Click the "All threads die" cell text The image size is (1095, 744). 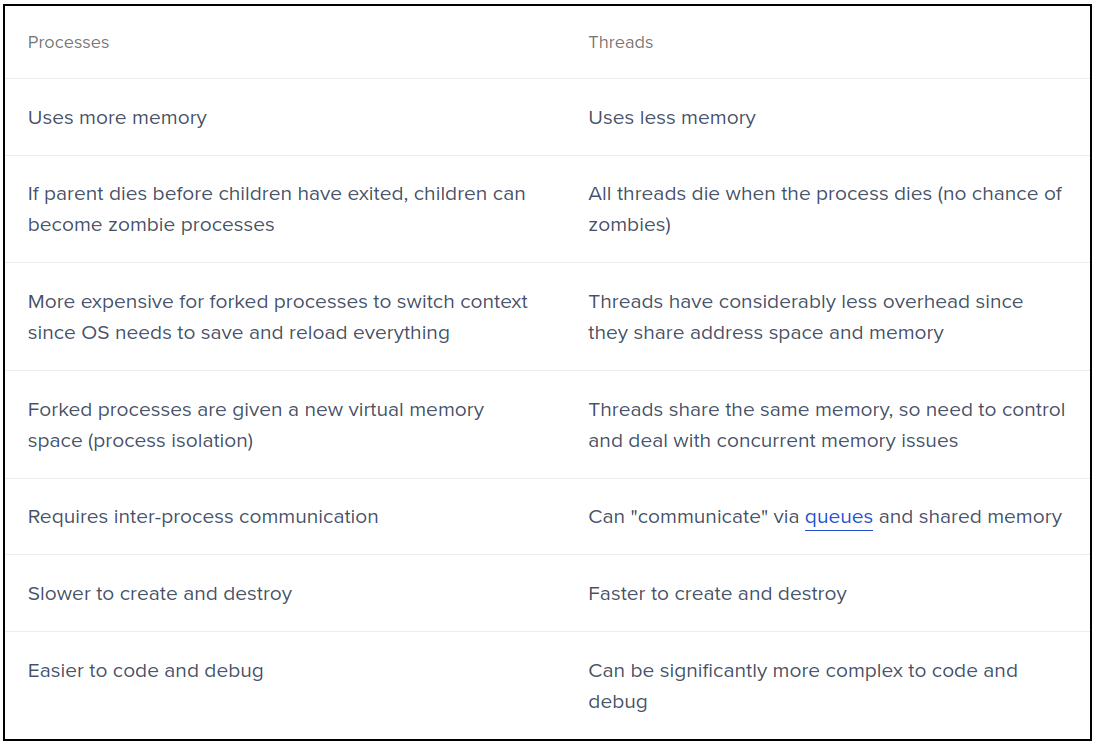click(824, 194)
